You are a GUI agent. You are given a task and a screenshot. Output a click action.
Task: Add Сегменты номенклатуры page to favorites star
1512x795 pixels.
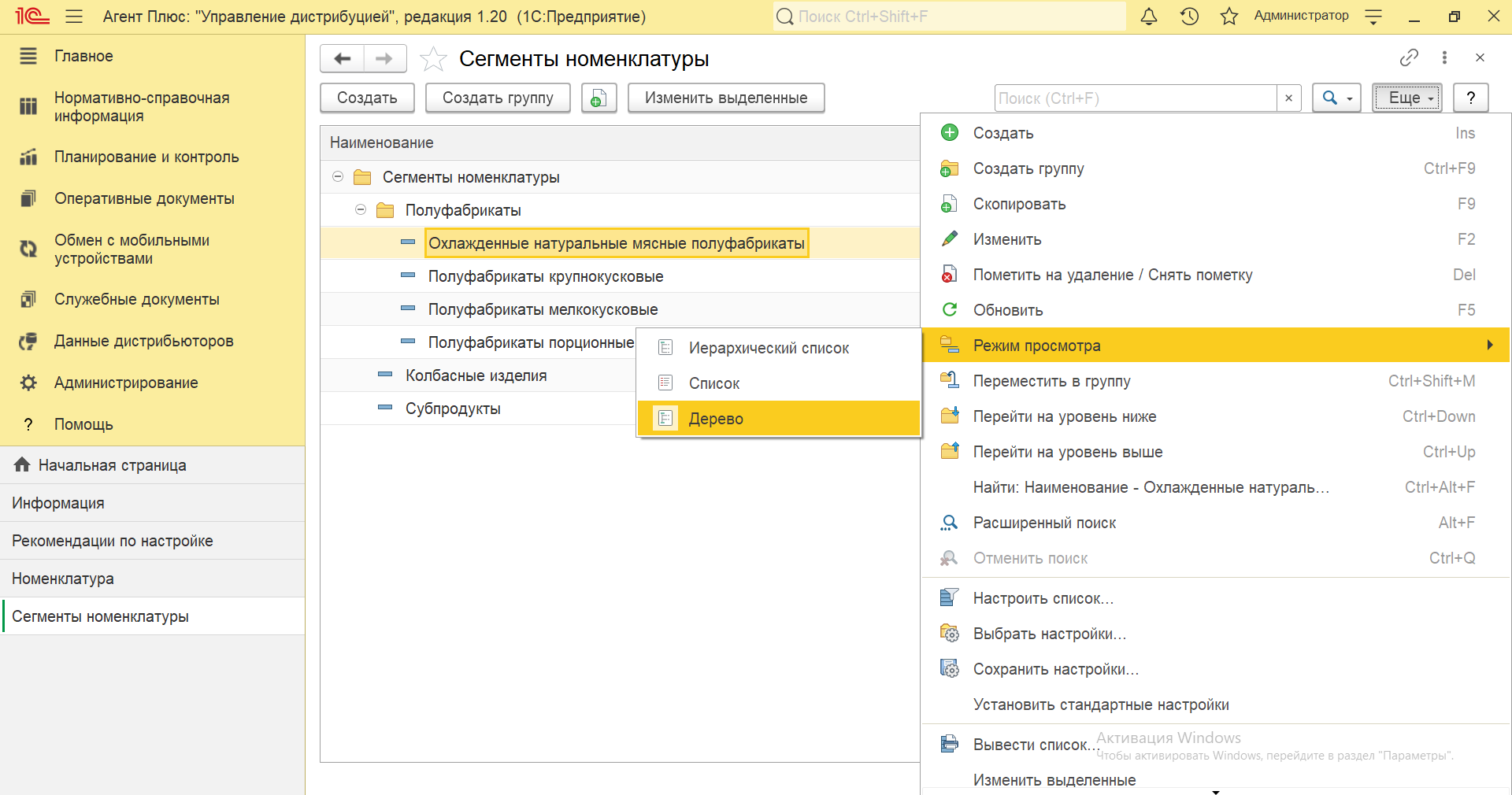(x=433, y=59)
